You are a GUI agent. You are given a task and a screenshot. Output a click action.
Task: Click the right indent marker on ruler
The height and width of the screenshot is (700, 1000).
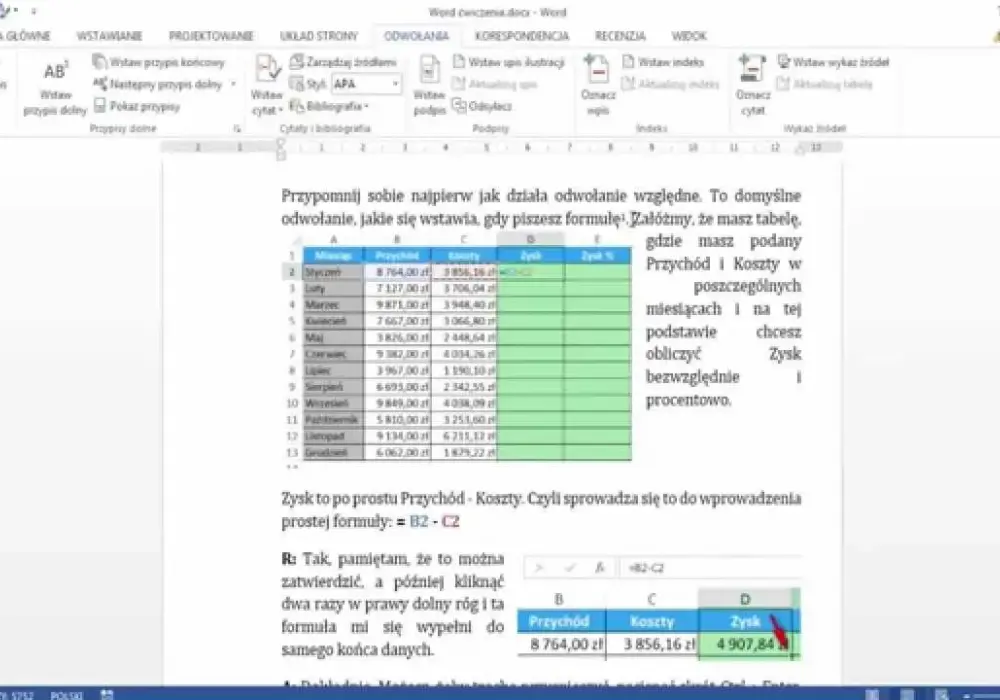pos(800,150)
